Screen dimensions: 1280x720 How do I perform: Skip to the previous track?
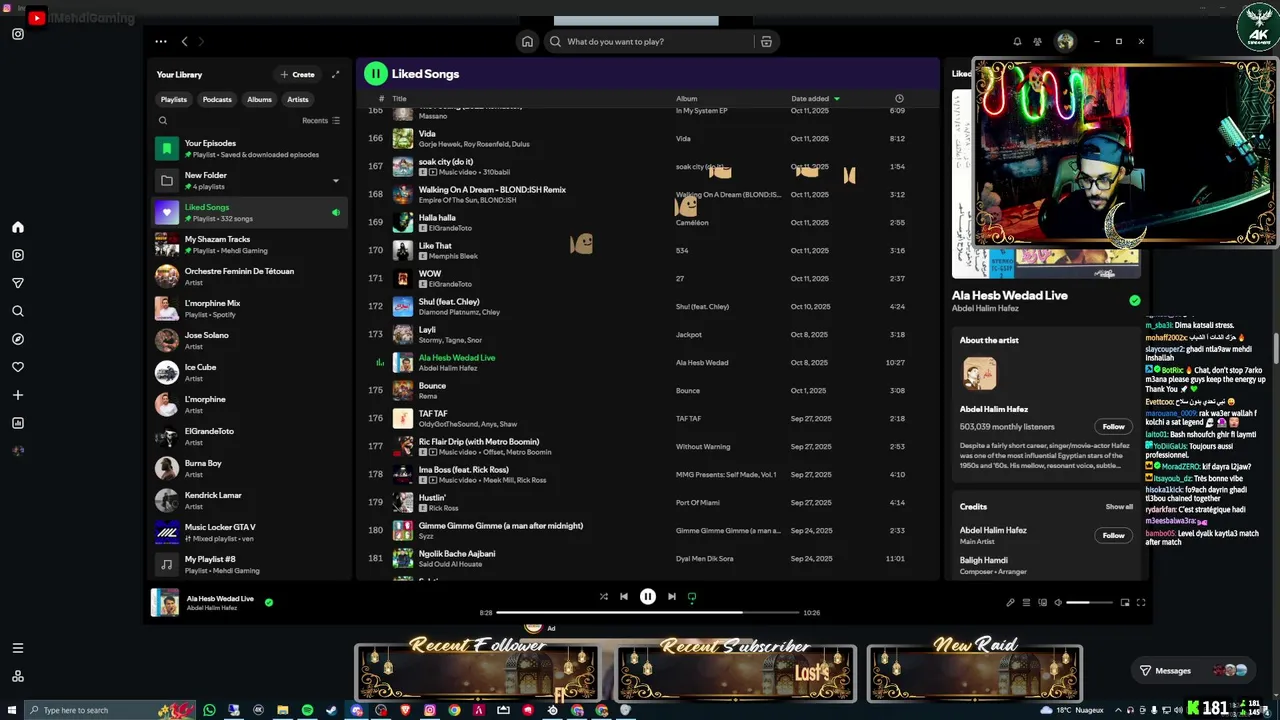click(x=624, y=597)
